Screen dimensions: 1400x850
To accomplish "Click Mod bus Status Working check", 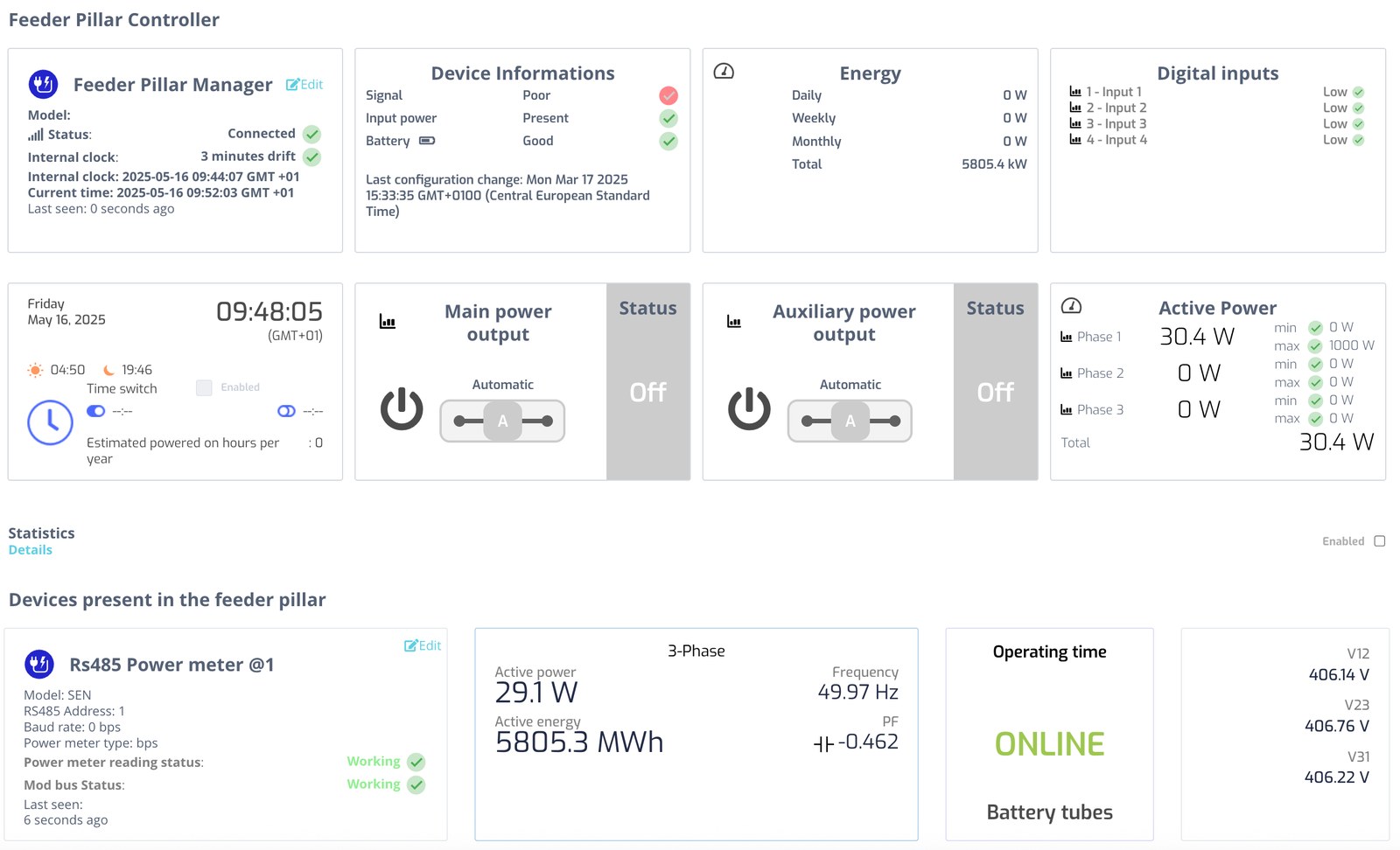I will (x=416, y=785).
